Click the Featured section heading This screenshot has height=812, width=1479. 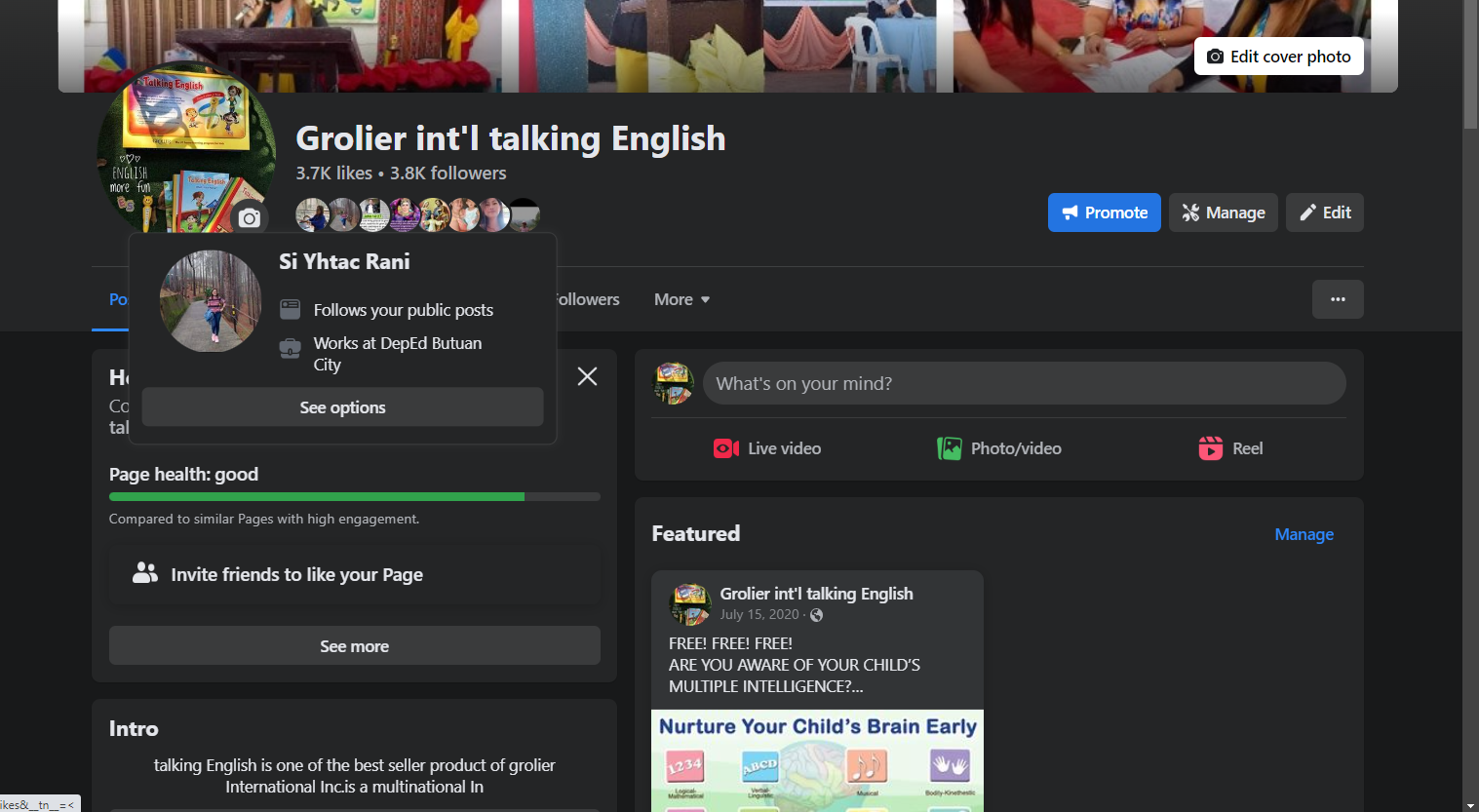pos(696,533)
